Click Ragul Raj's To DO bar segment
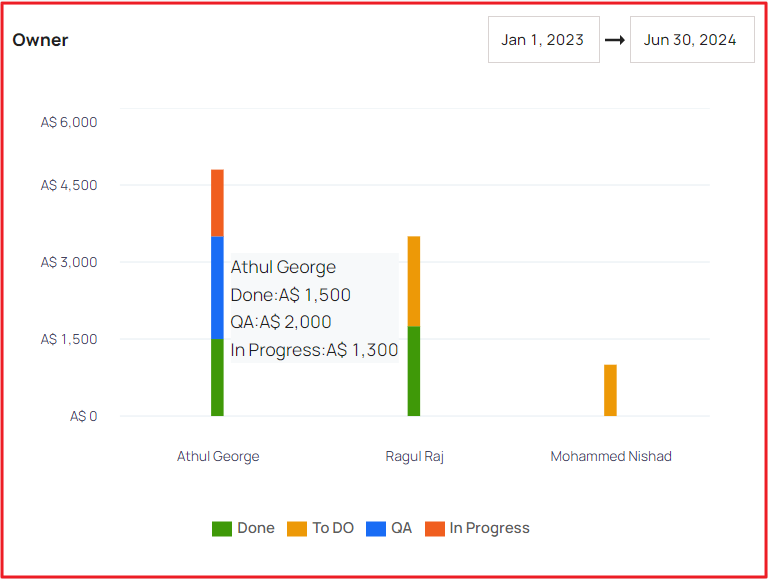Image resolution: width=768 pixels, height=579 pixels. [414, 281]
